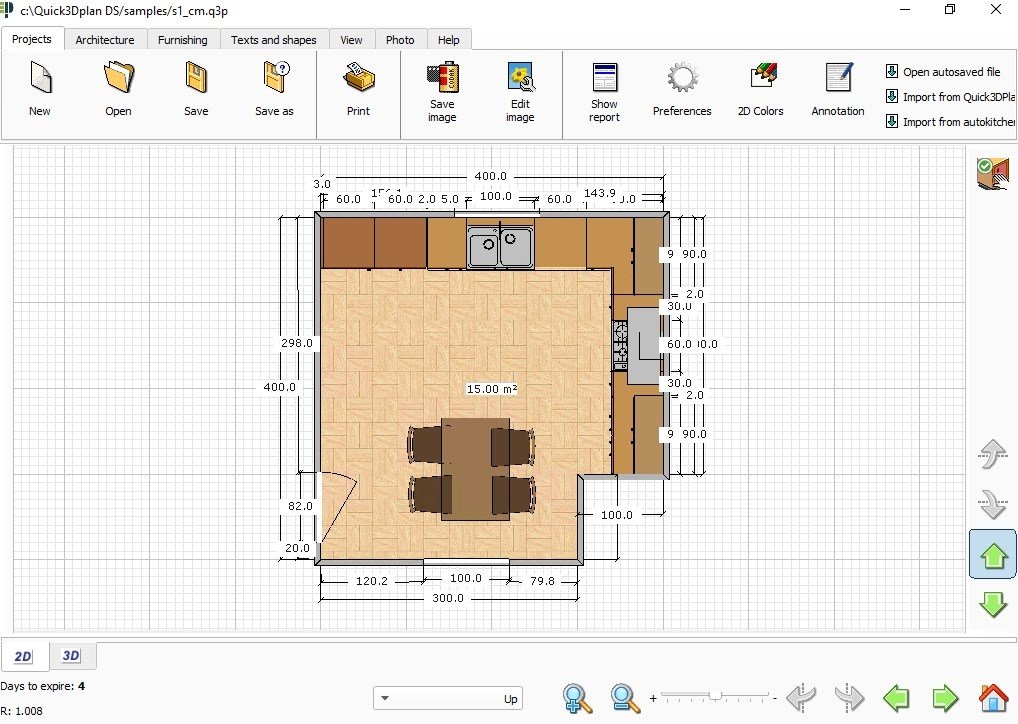Click the green up arrow in sidebar
1018x724 pixels.
point(993,555)
